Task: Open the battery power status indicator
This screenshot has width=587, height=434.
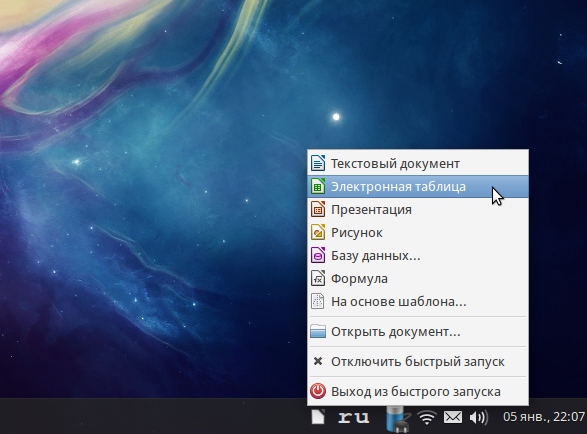Action: coord(397,418)
